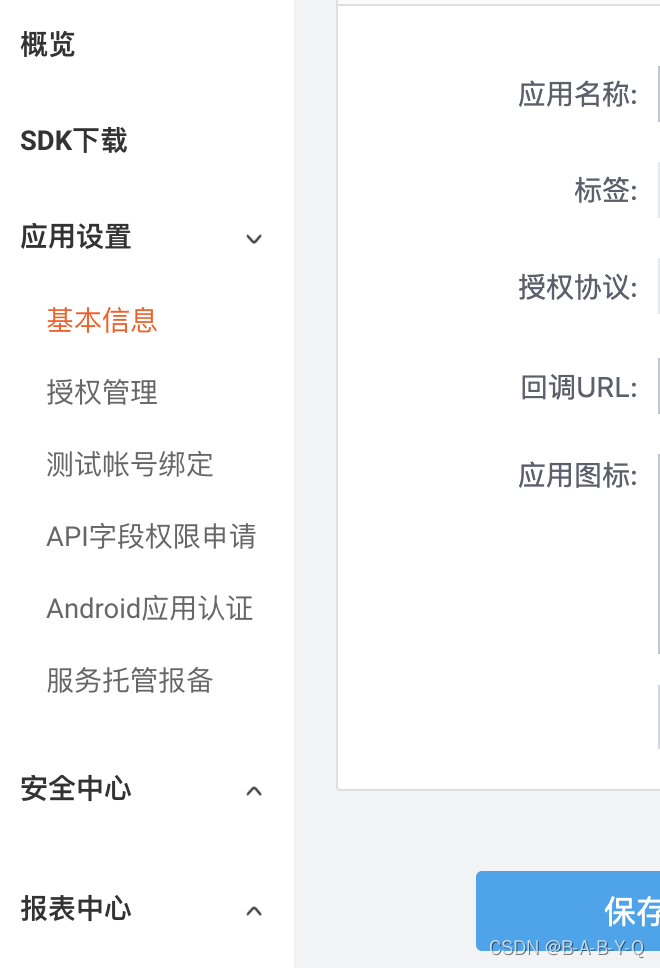Click the blue 保存 button
Viewport: 660px width, 968px height.
coord(568,911)
